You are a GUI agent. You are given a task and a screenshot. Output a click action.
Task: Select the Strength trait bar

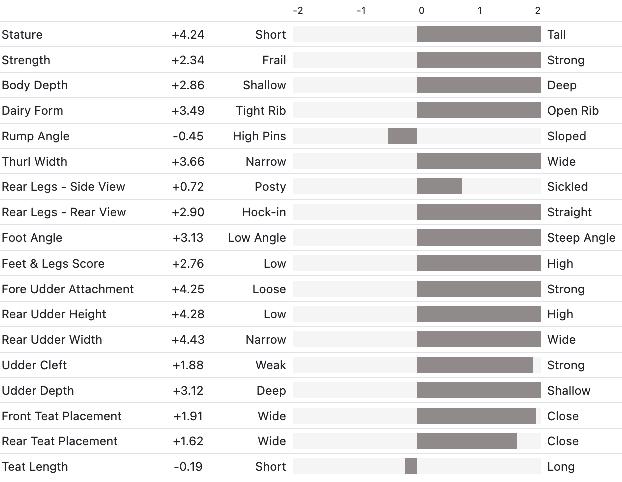click(478, 60)
